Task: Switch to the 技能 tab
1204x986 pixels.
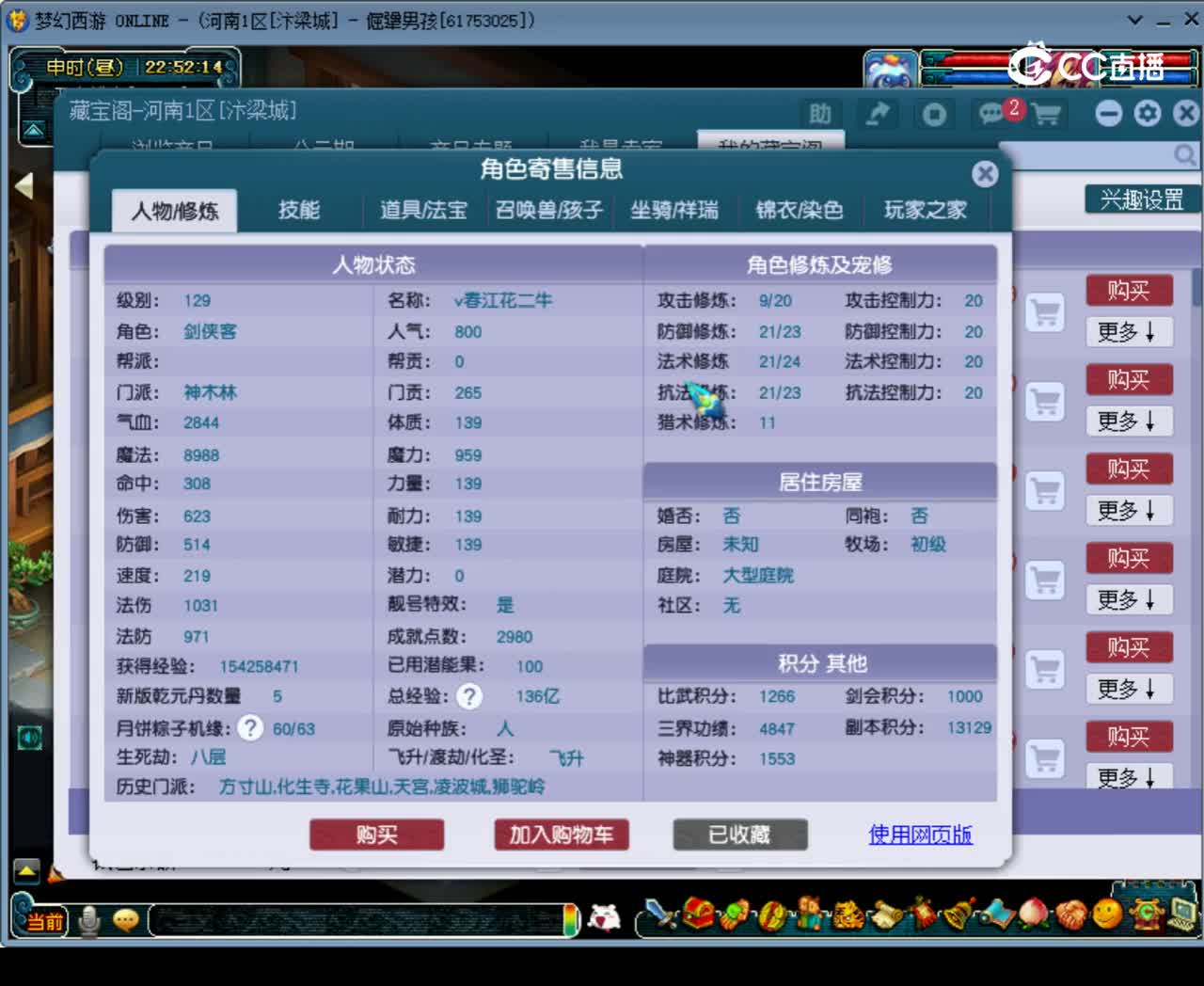Action: [x=299, y=210]
